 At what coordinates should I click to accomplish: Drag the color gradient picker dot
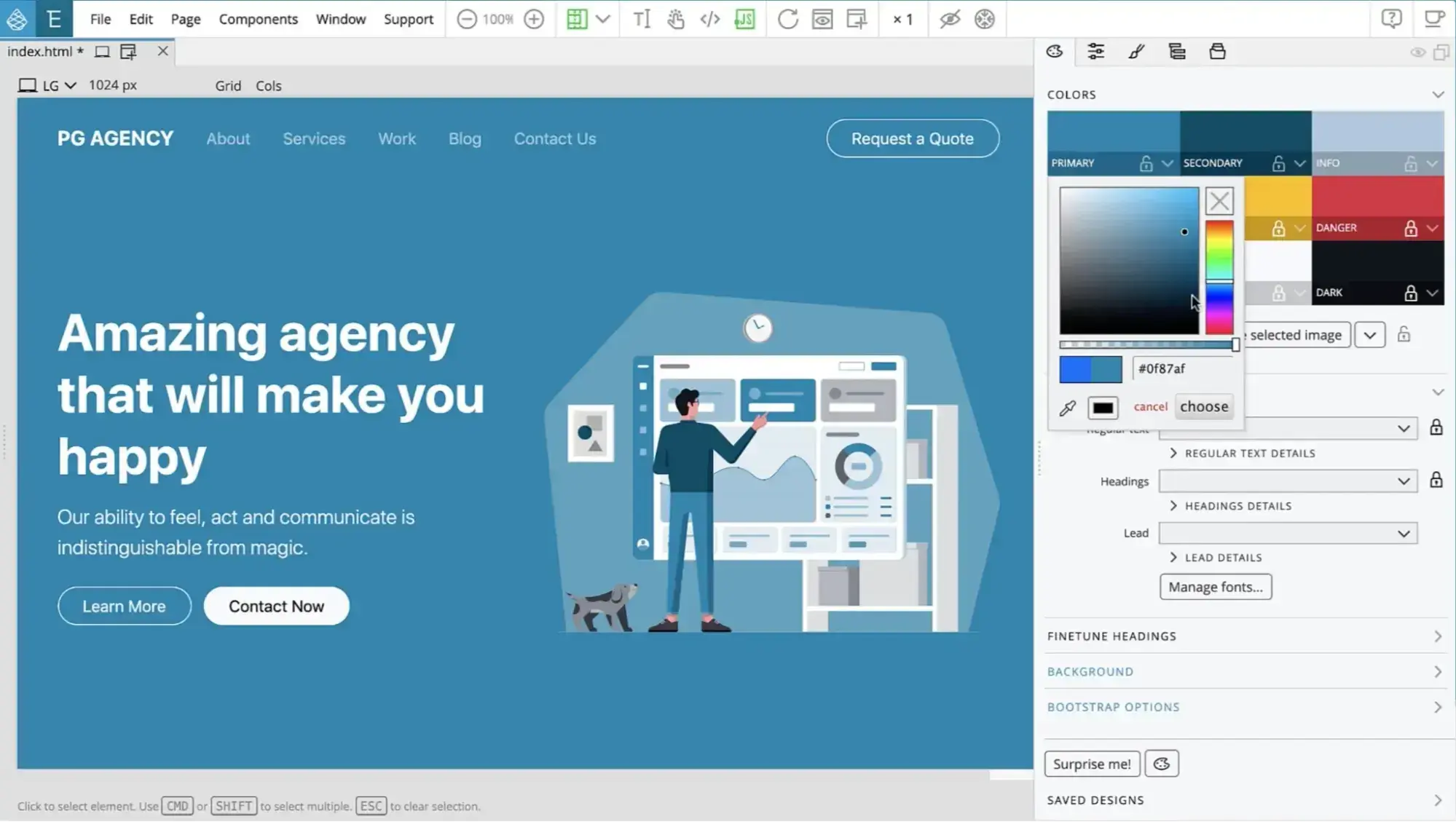[x=1184, y=231]
